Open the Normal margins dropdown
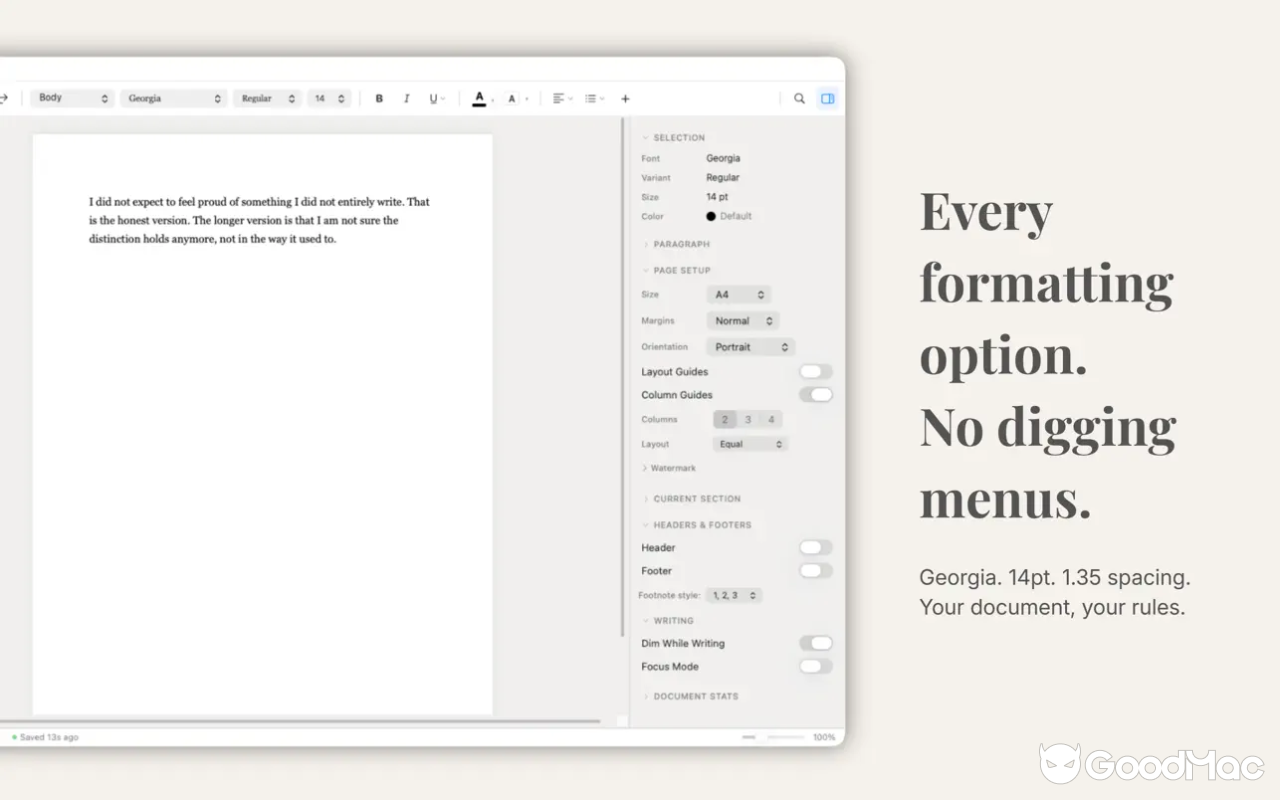The width and height of the screenshot is (1280, 800). [x=743, y=321]
